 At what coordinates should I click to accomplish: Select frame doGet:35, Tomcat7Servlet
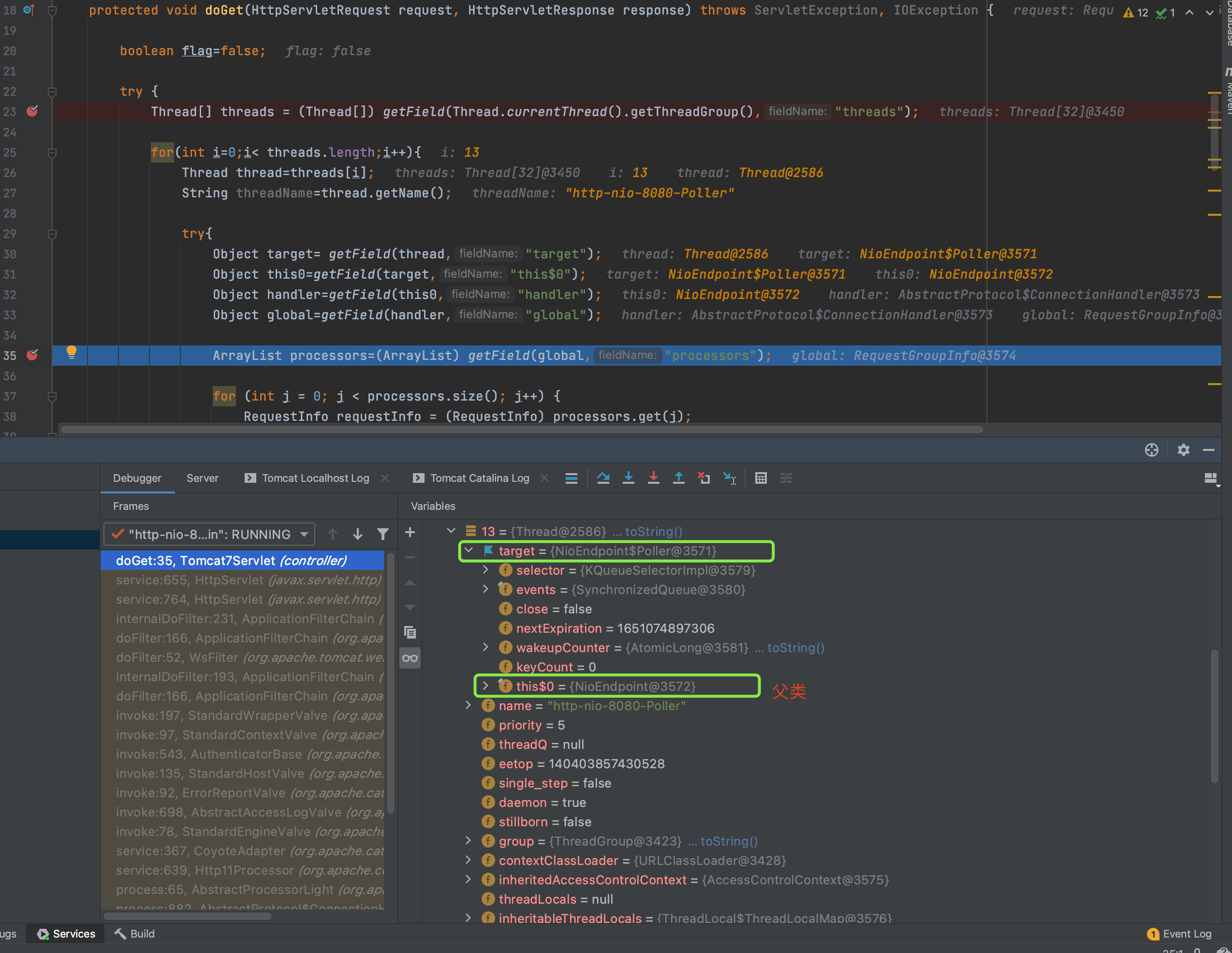click(x=243, y=560)
